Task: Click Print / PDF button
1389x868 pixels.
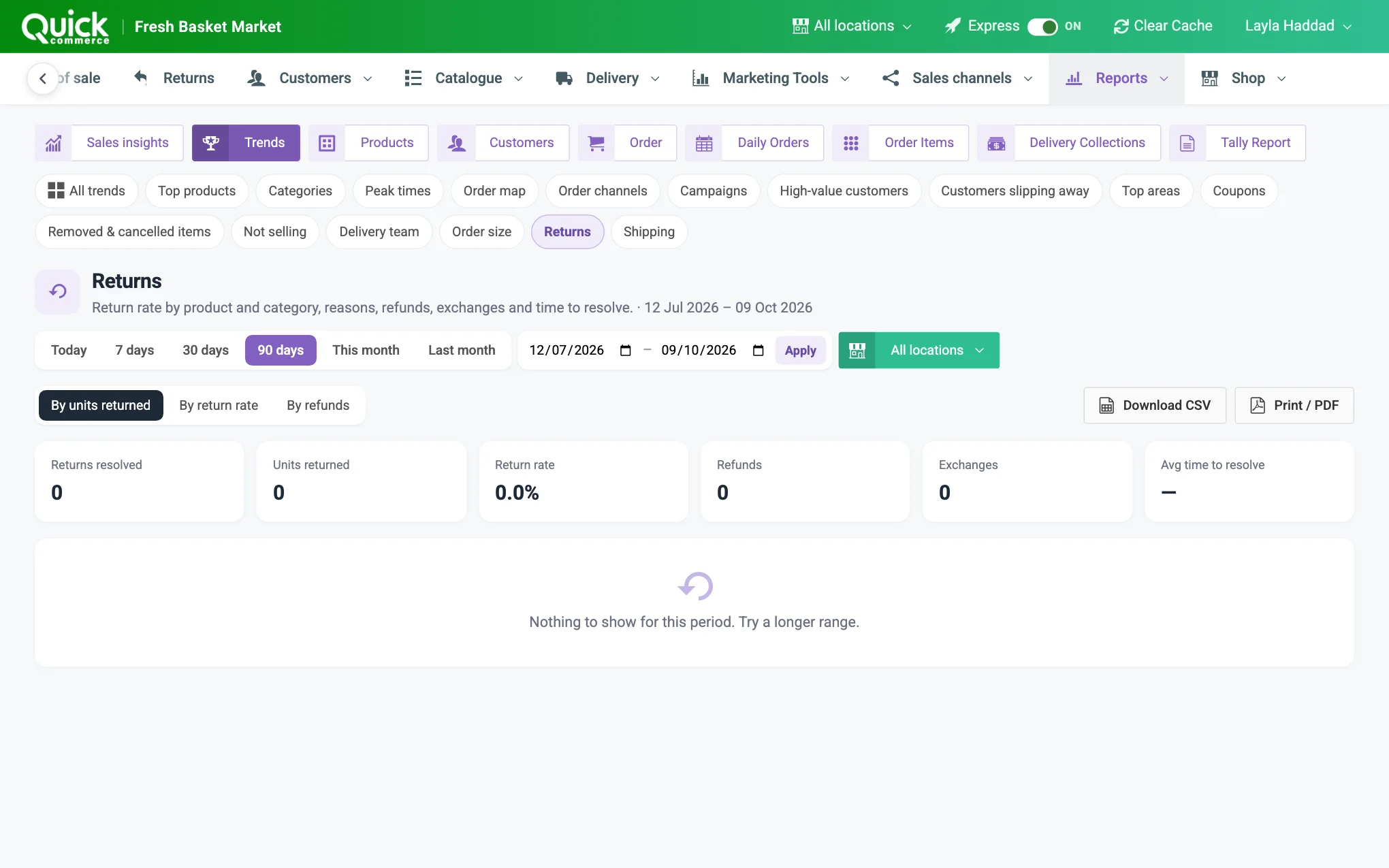Action: (1294, 406)
